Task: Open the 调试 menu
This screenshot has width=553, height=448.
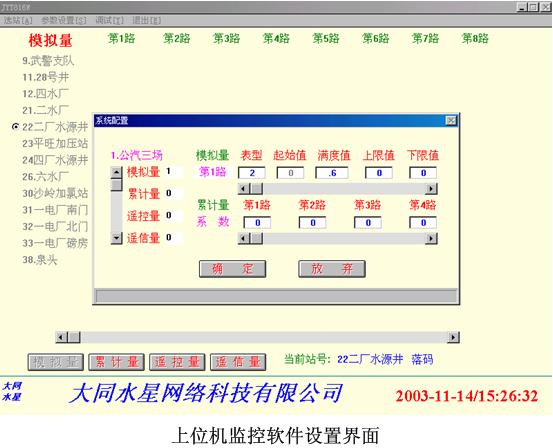Action: point(109,20)
